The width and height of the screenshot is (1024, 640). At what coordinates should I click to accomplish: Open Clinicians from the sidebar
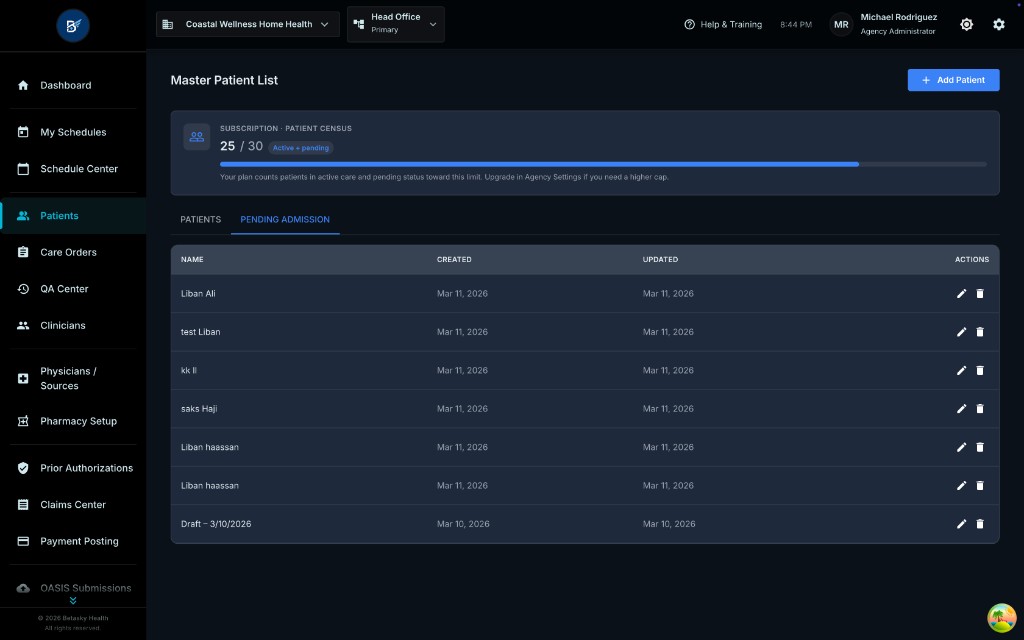[73, 325]
